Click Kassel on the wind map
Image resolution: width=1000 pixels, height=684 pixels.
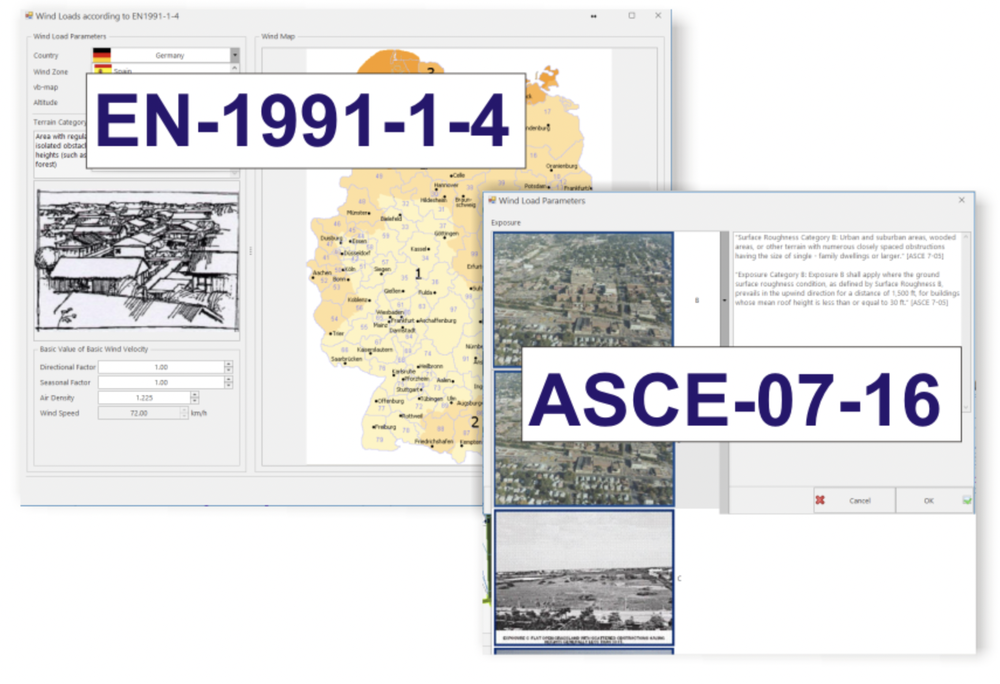coord(419,249)
